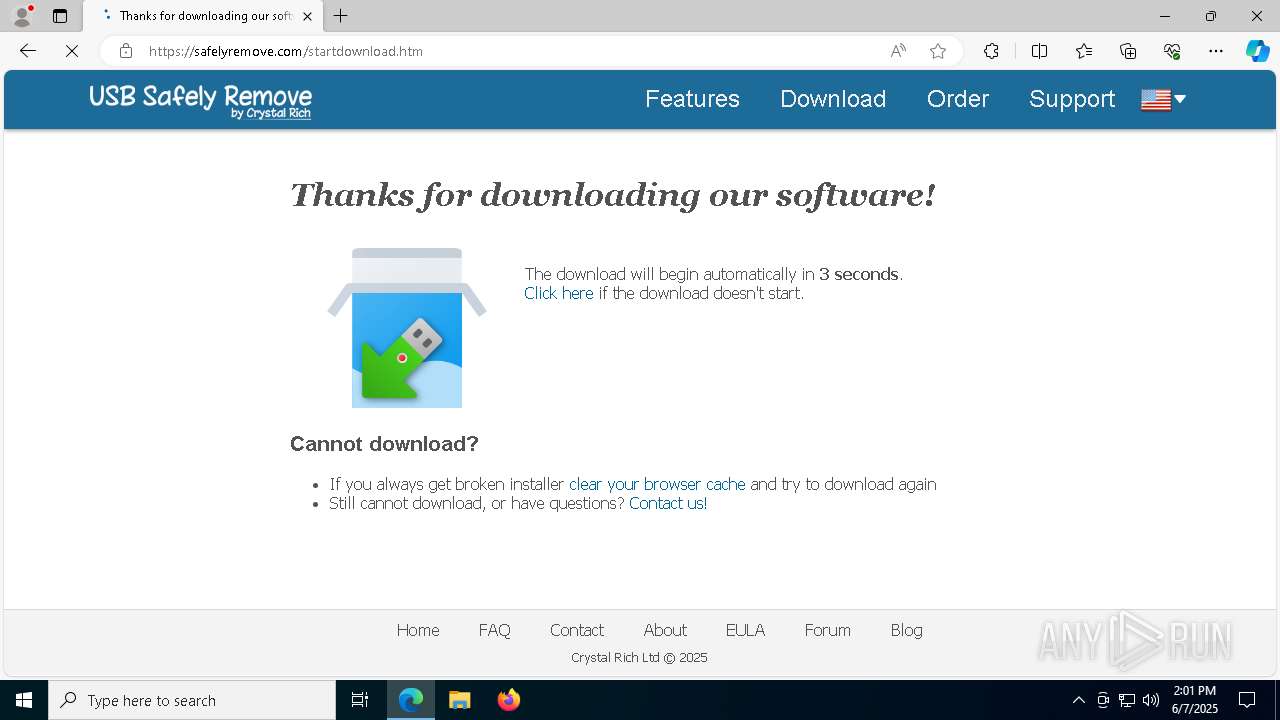Screen dimensions: 1280x720
Task: Open 'clear your browser cache' link
Action: click(x=657, y=484)
